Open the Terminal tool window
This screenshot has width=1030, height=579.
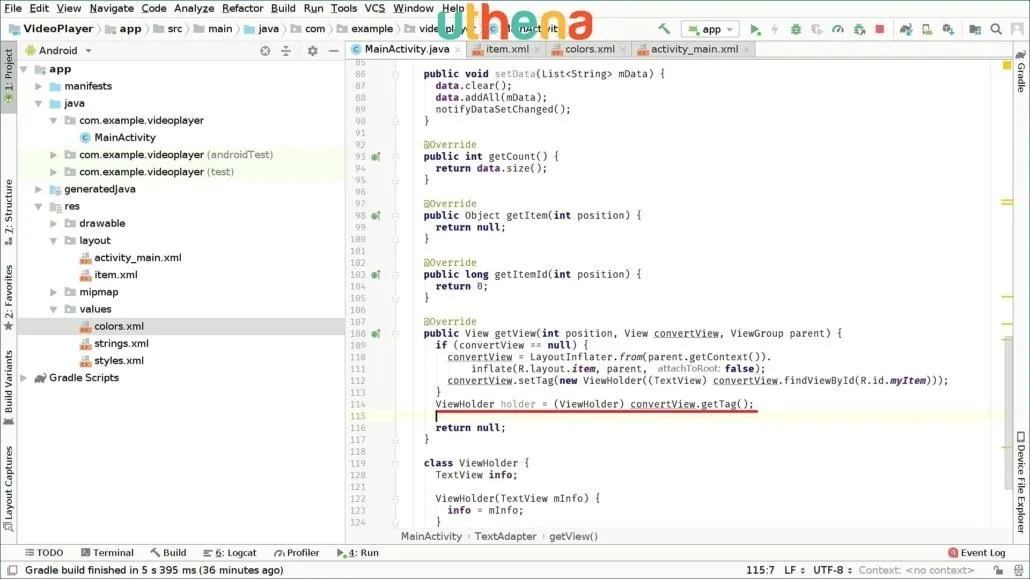pyautogui.click(x=107, y=553)
